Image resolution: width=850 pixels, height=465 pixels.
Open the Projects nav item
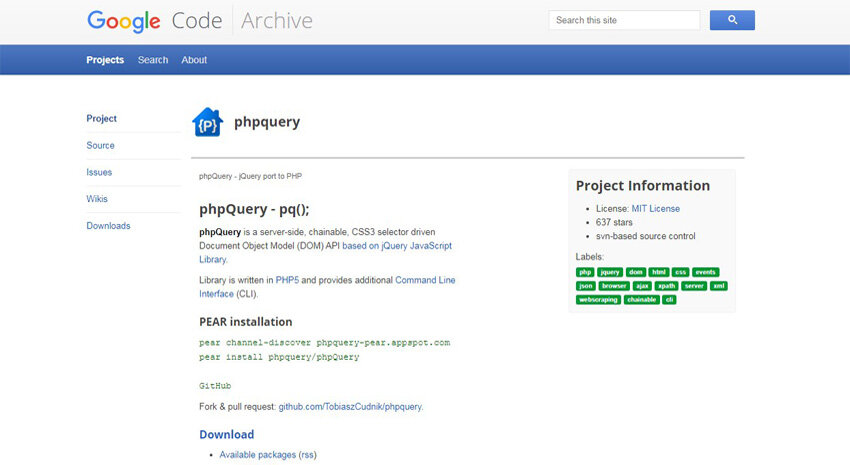105,60
